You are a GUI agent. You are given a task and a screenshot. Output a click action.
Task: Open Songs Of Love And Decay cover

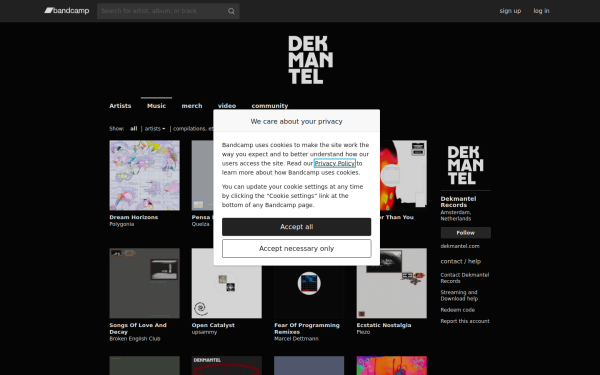144,283
